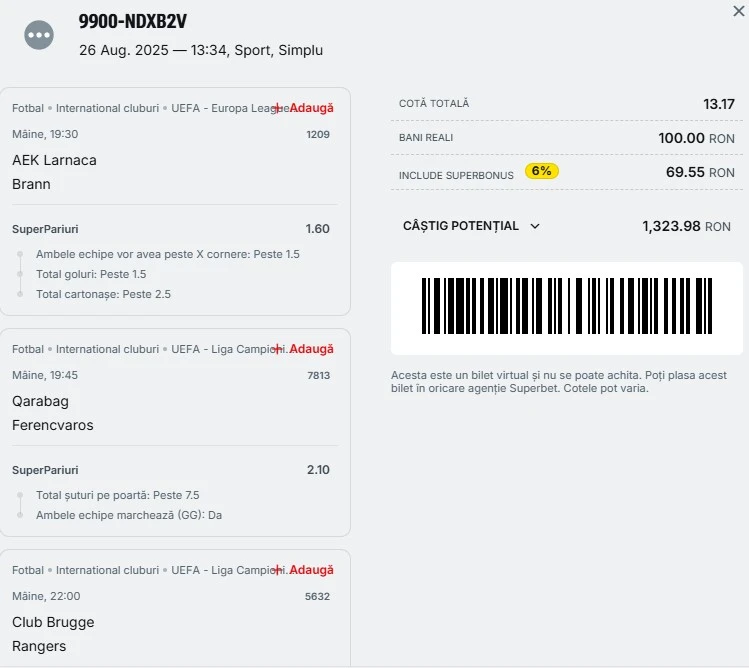
Task: Open the AEK Larnaca team name
Action: (x=55, y=160)
